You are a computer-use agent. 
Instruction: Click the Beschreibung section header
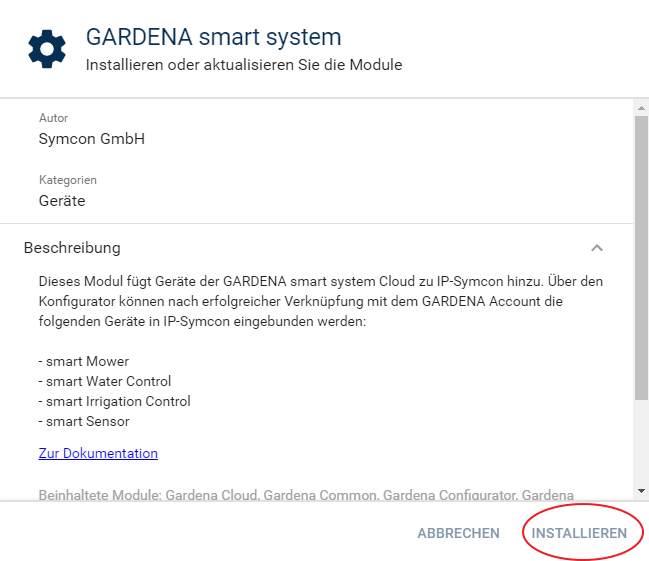pyautogui.click(x=72, y=248)
